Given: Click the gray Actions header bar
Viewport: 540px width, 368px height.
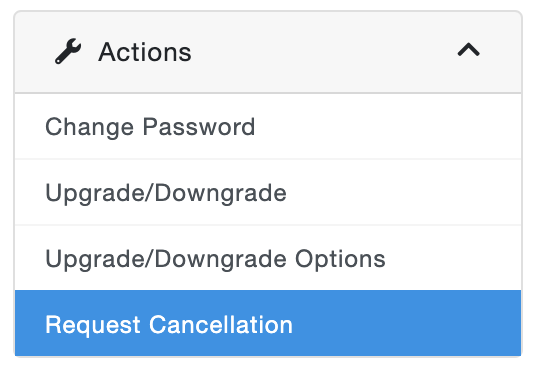Looking at the screenshot, I should click(268, 52).
